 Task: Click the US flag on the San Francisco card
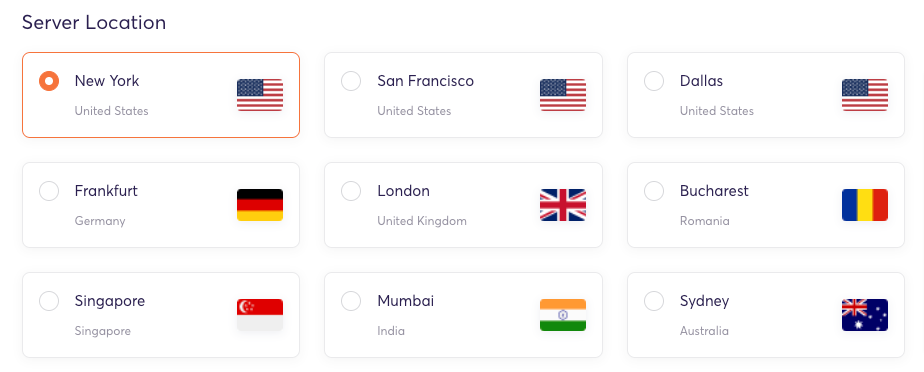pos(563,95)
